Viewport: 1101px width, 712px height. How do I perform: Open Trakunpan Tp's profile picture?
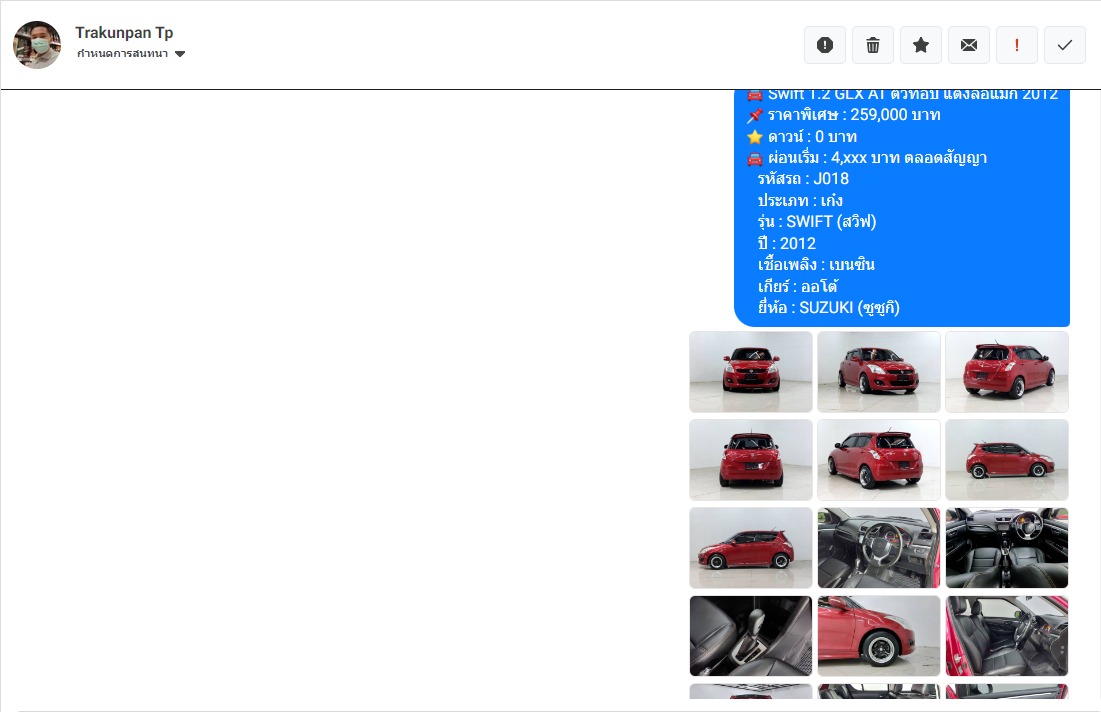37,45
